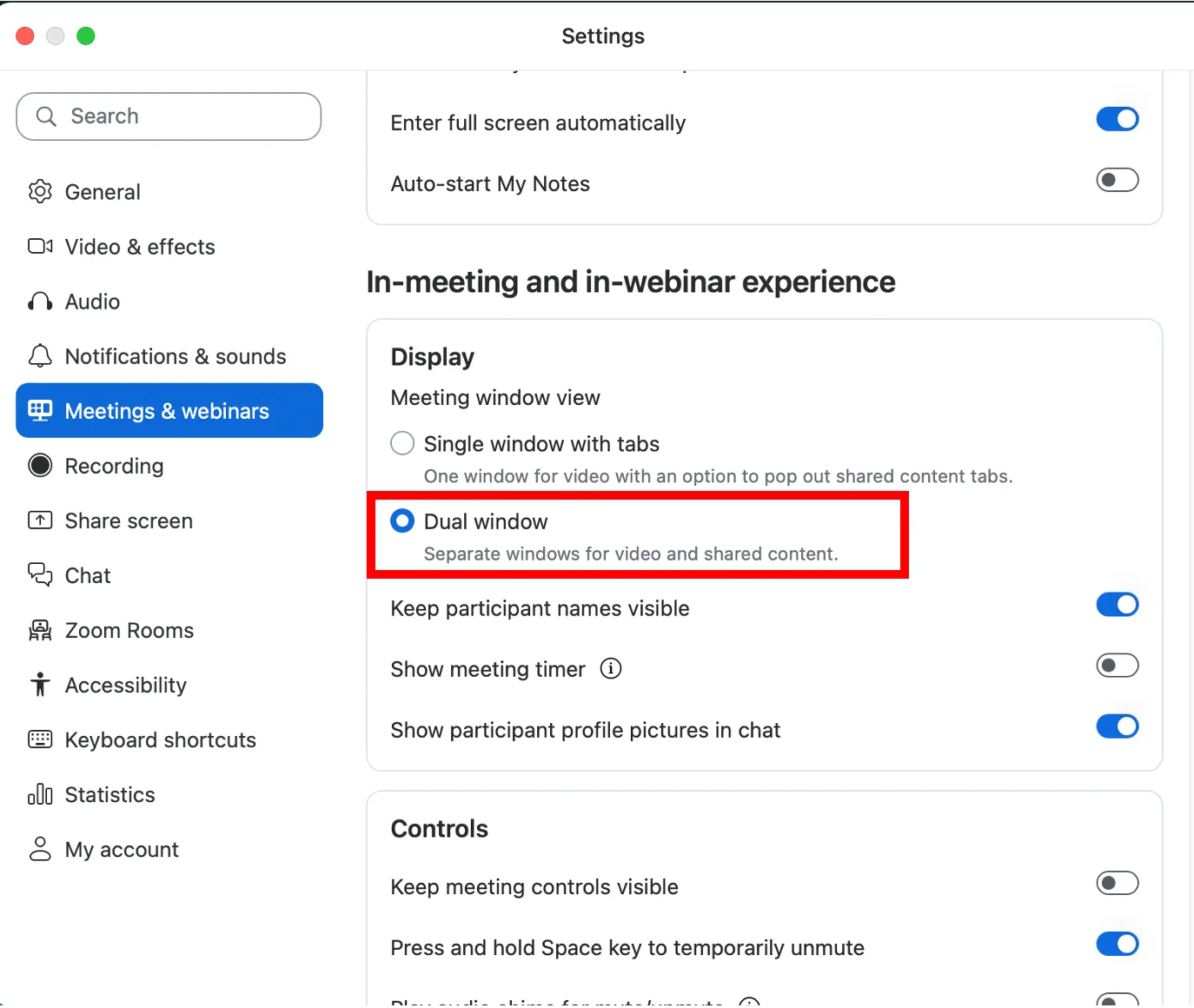Open the General settings section
Viewport: 1194px width, 1008px height.
click(x=169, y=191)
